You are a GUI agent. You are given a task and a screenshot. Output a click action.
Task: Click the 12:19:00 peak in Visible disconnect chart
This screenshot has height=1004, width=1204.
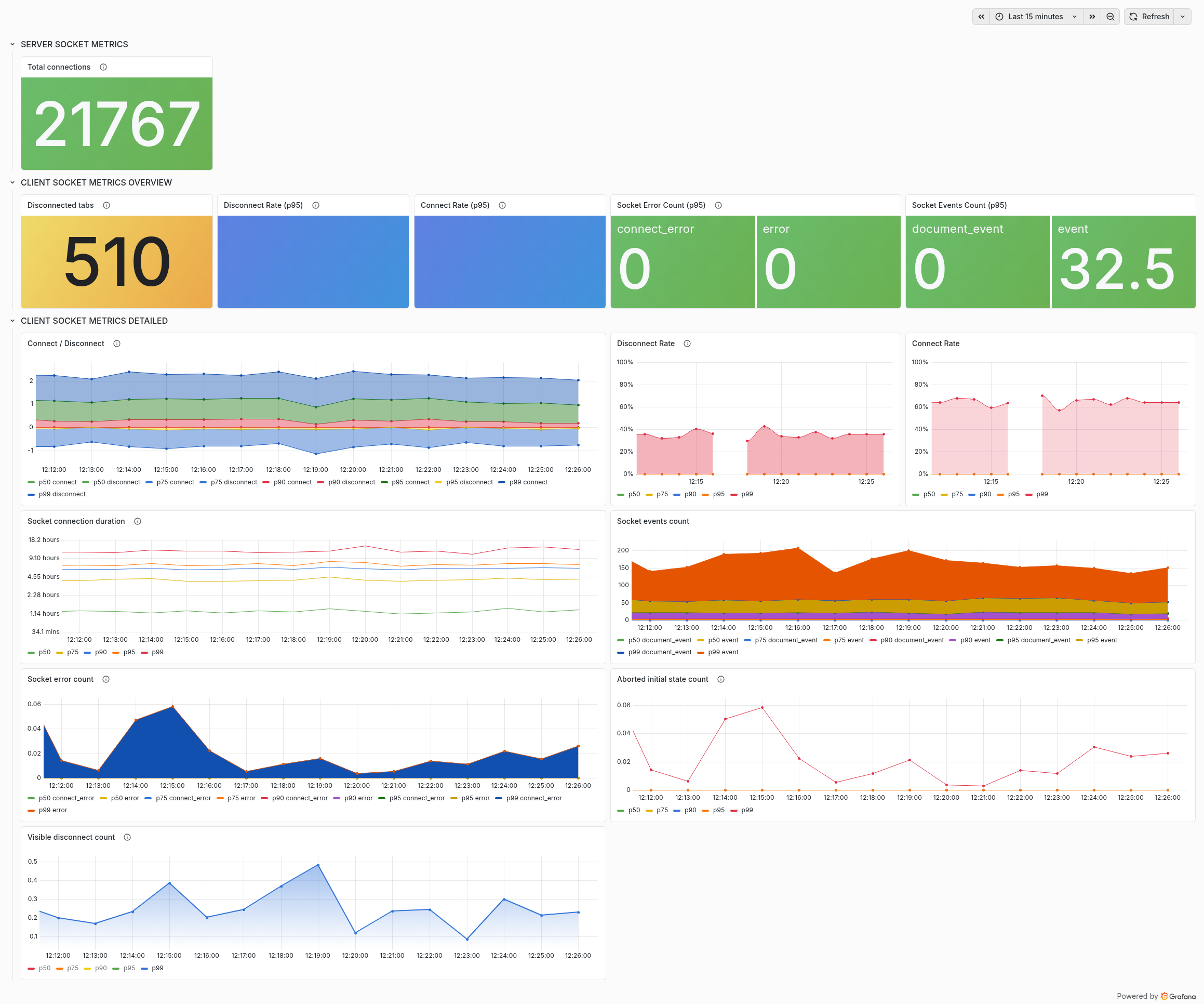coord(318,865)
